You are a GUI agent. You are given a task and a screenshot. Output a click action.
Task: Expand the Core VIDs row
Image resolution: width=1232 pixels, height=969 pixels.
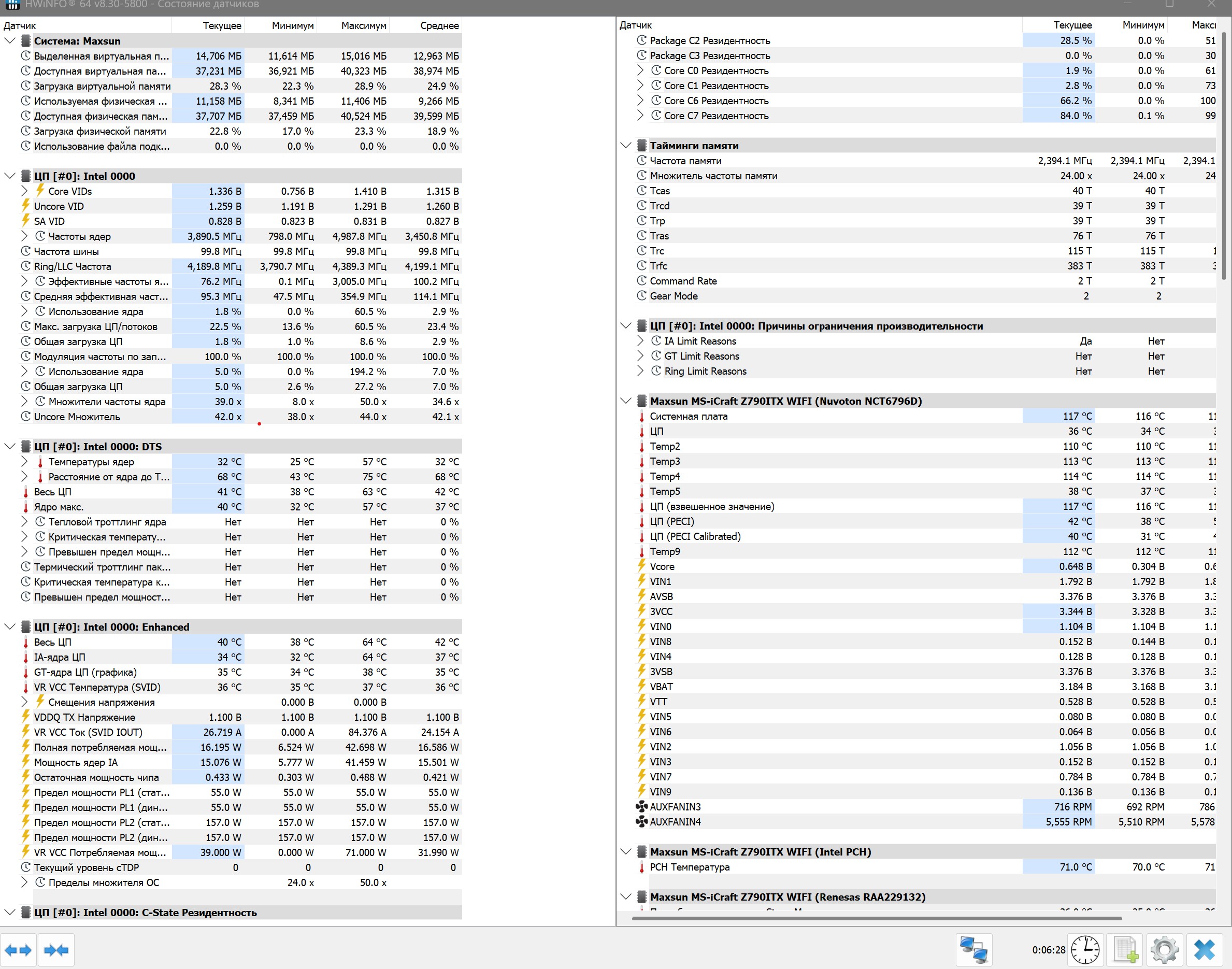click(x=24, y=191)
